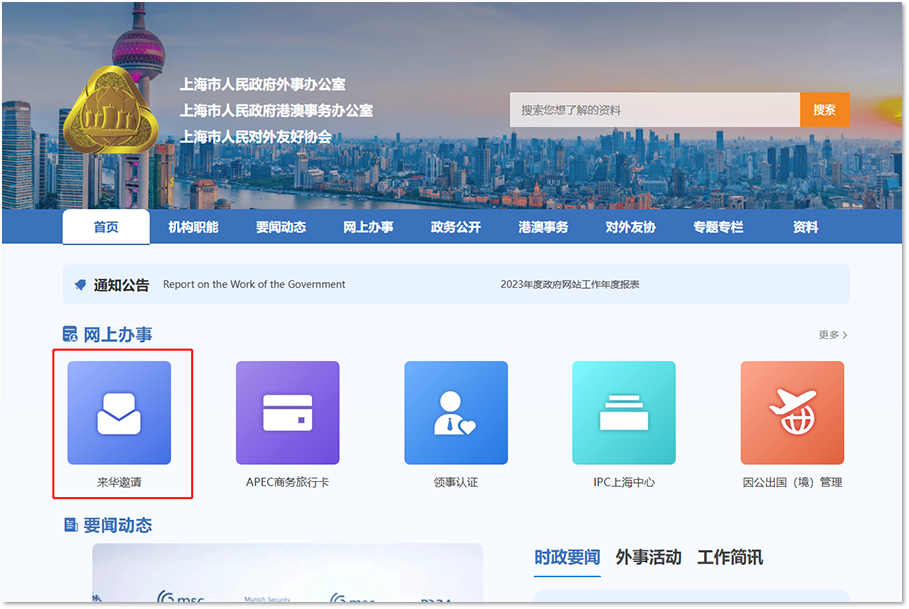Open the 因公出国（境）管理 airplane globe icon

click(791, 413)
